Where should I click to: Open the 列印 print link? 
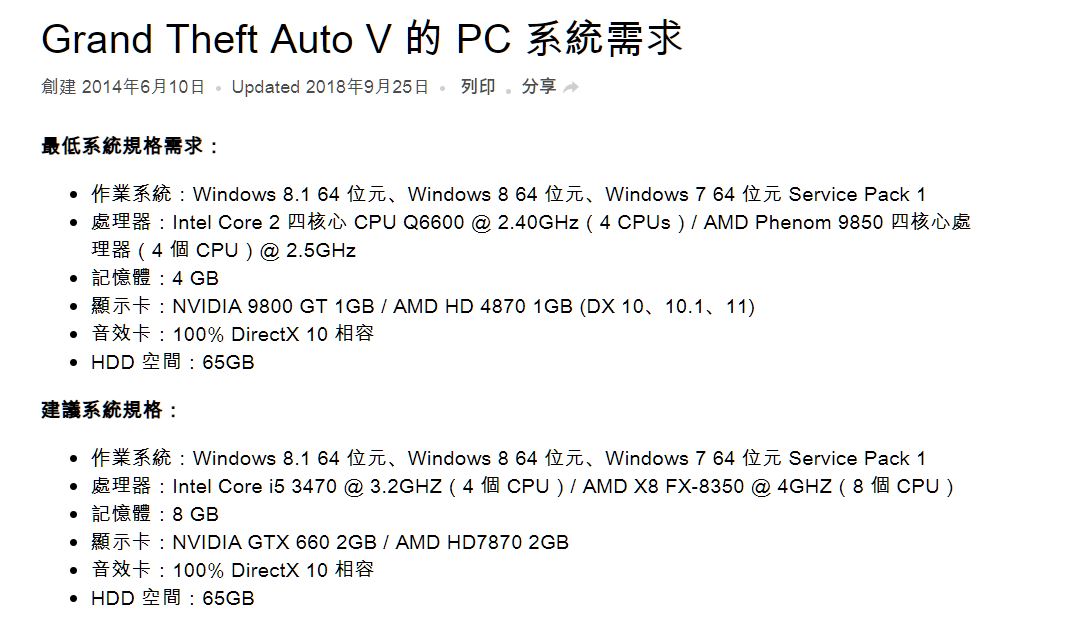click(478, 87)
